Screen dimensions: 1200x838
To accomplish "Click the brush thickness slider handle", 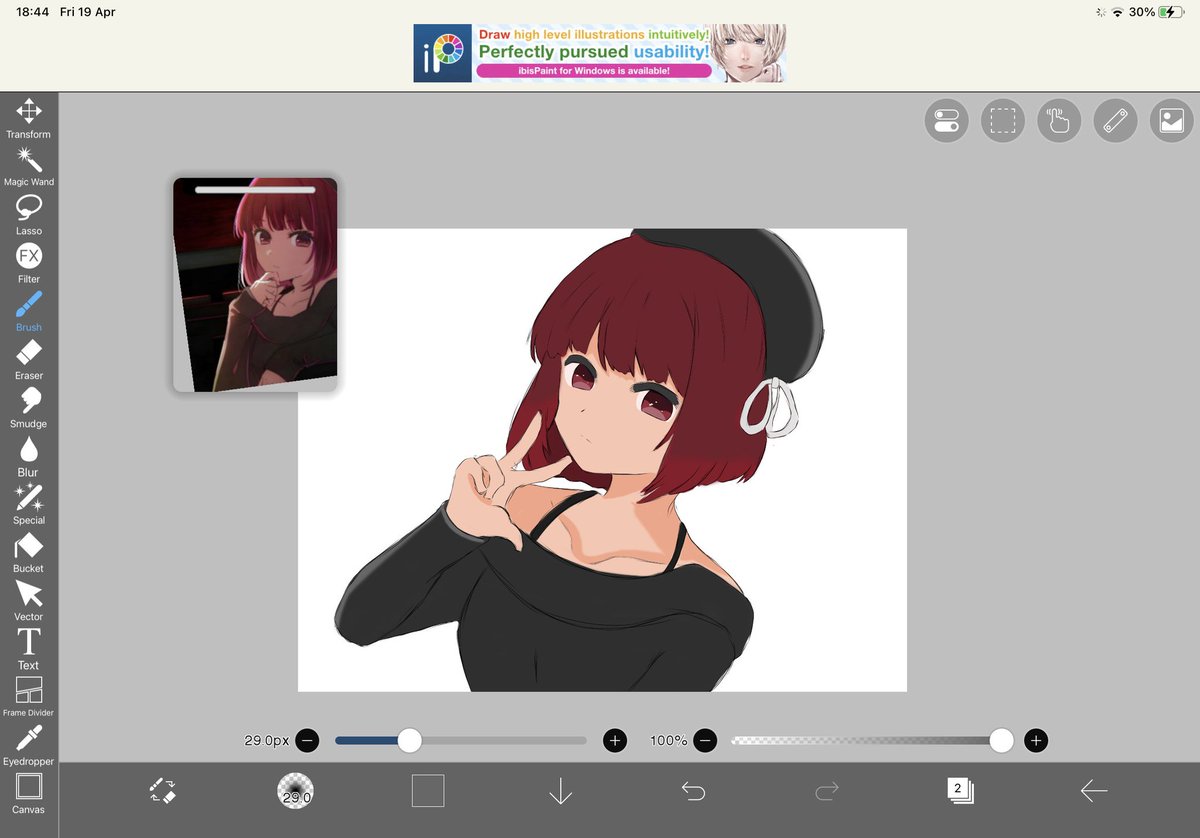I will click(x=409, y=740).
